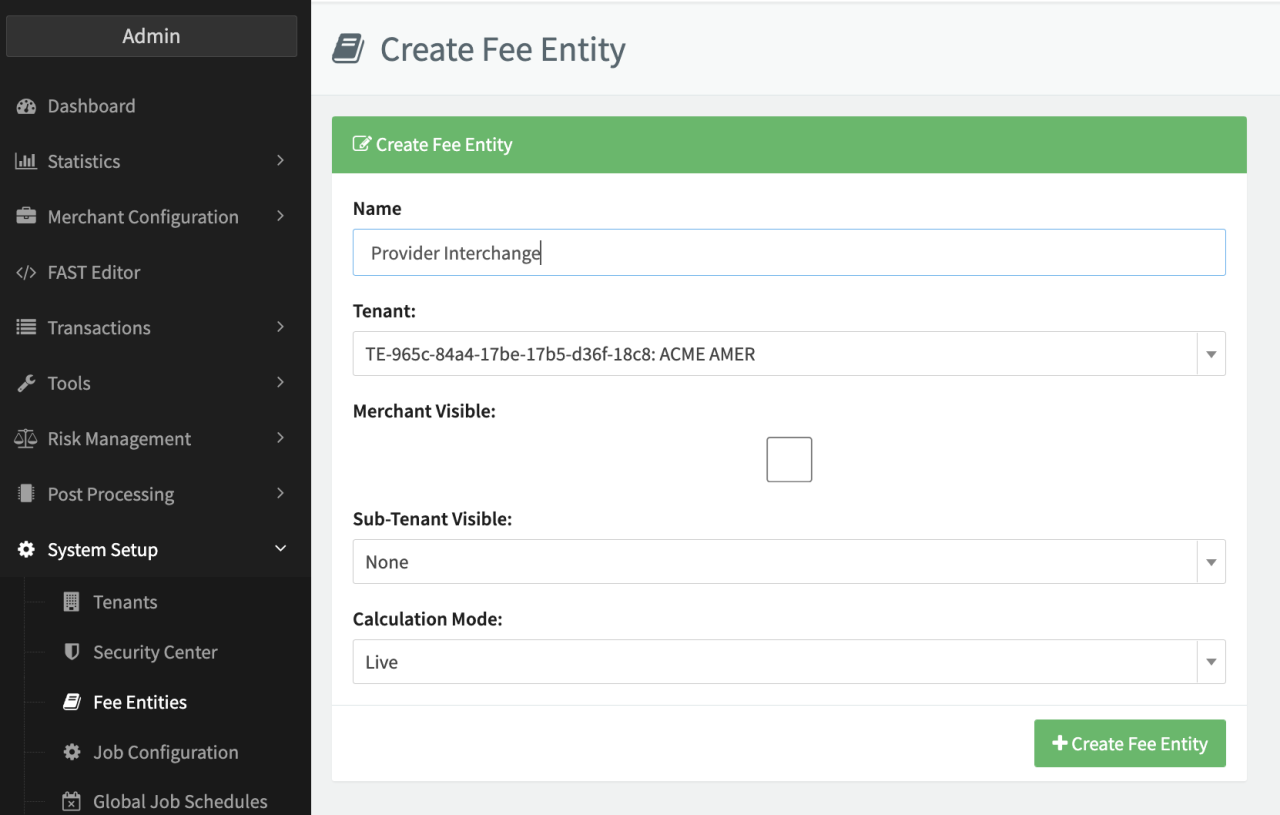Click the Risk Management scales icon
The height and width of the screenshot is (815, 1280).
[26, 439]
